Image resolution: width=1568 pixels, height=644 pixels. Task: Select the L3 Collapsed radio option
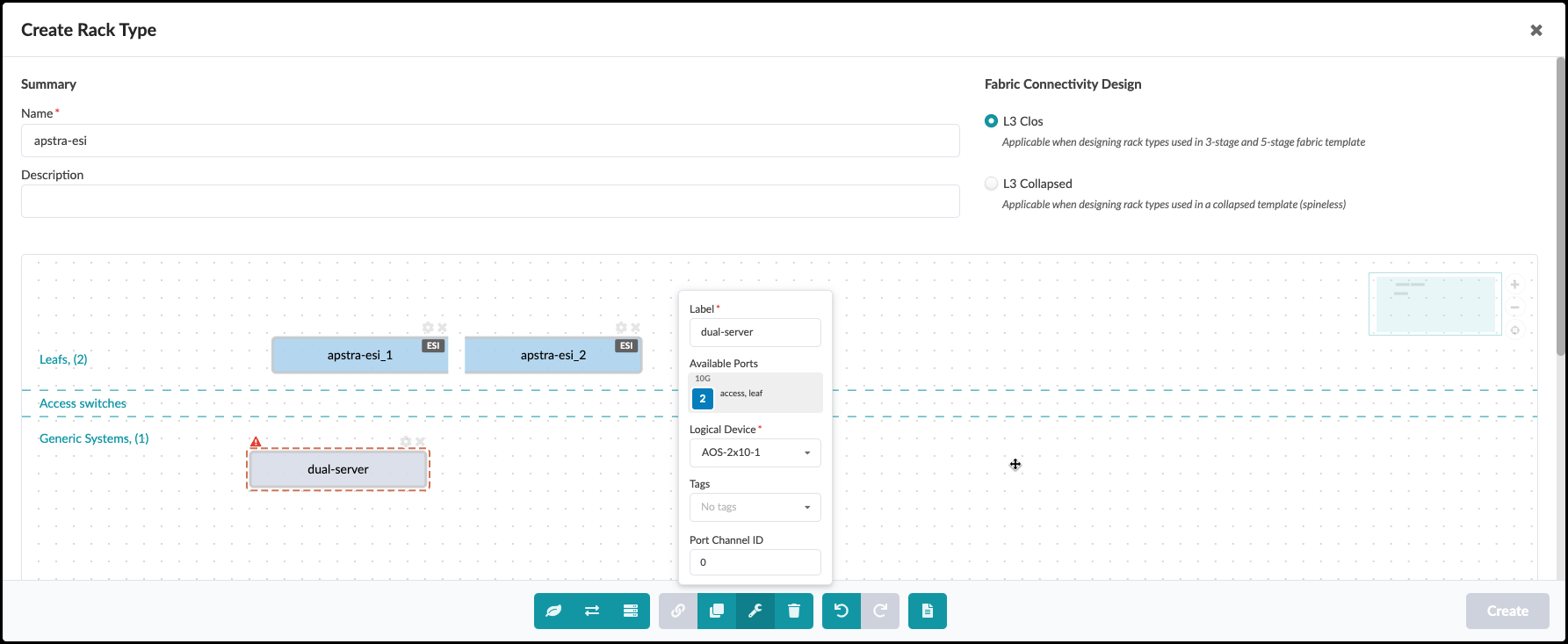(x=992, y=184)
